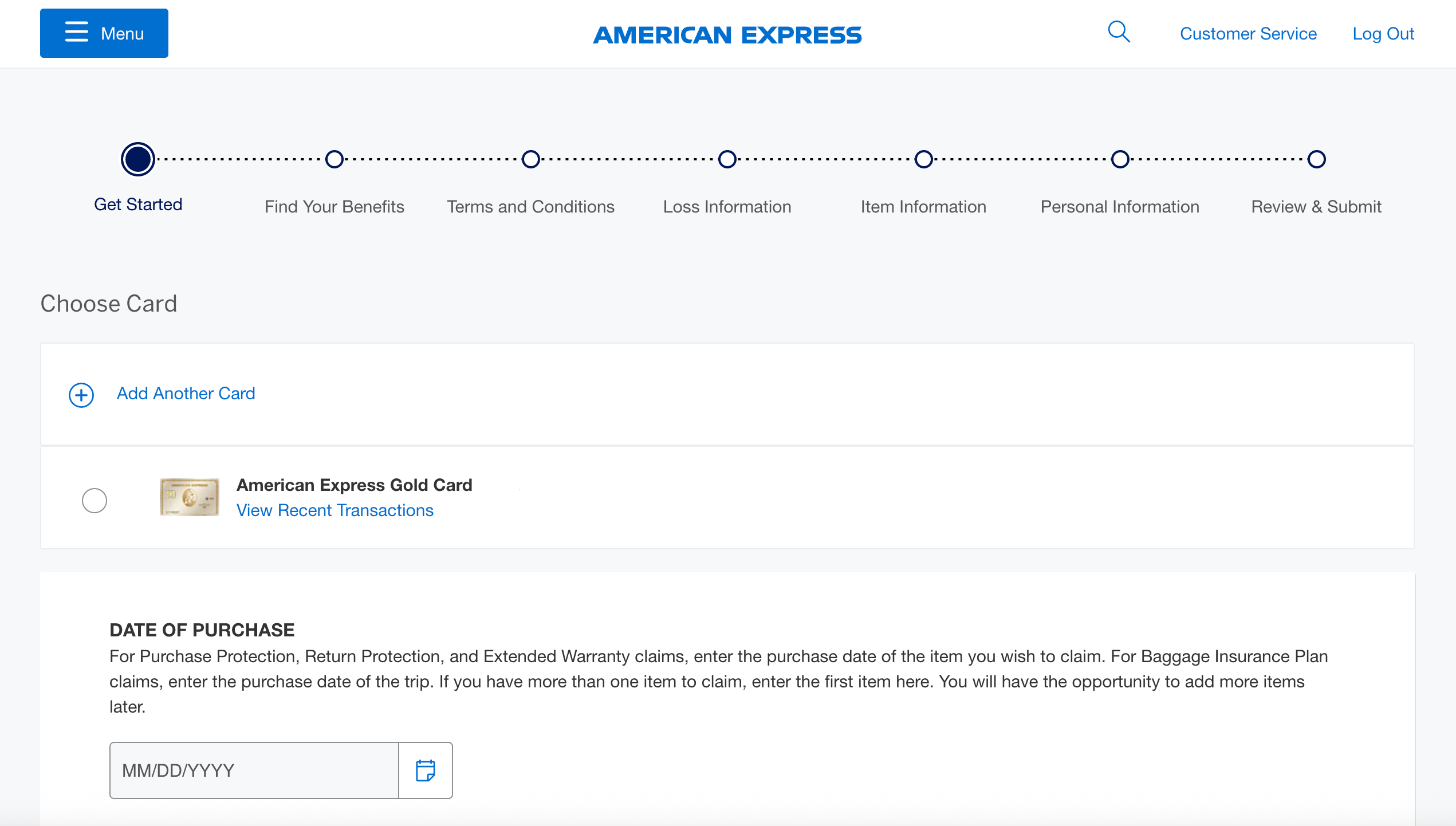Click the progress bar between Get Started and Find Your Benefits
This screenshot has height=826, width=1456.
[x=236, y=159]
